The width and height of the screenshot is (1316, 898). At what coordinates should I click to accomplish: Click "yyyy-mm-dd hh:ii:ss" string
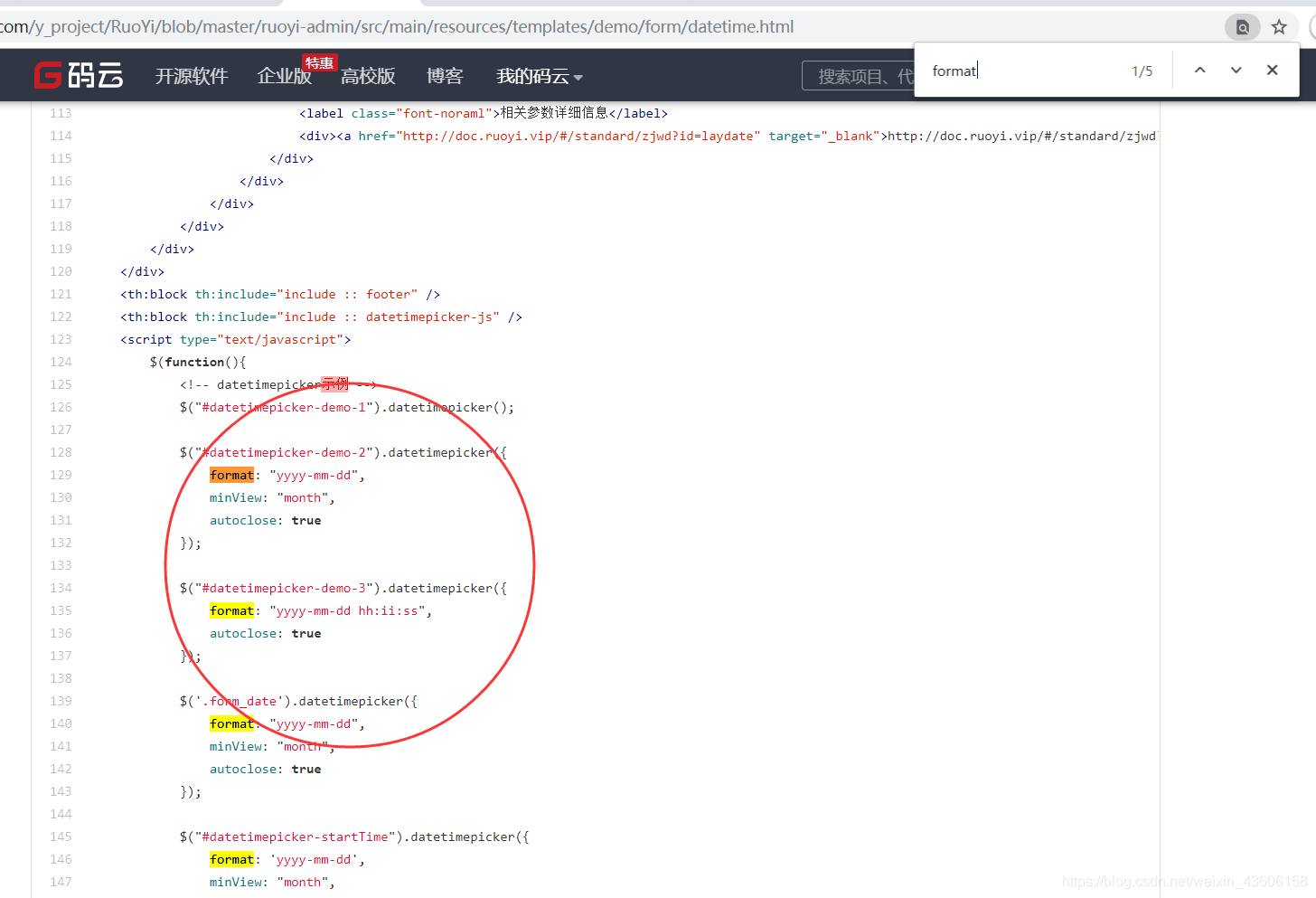[347, 610]
